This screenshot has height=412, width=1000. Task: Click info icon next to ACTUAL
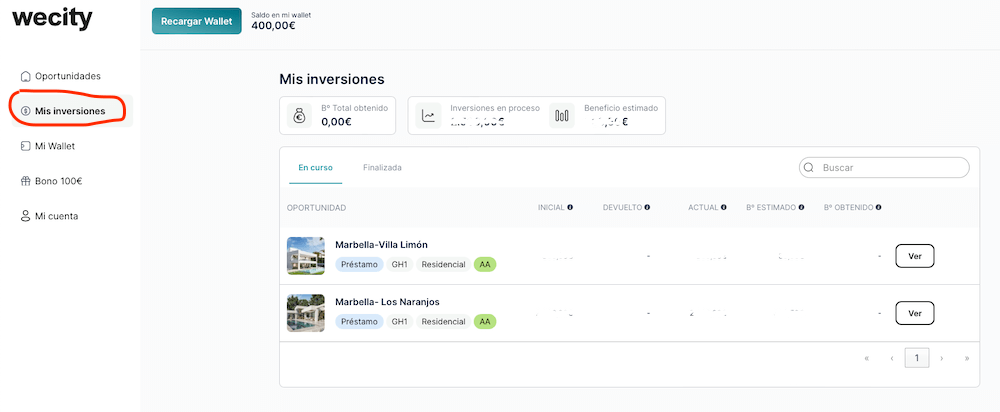click(x=724, y=207)
